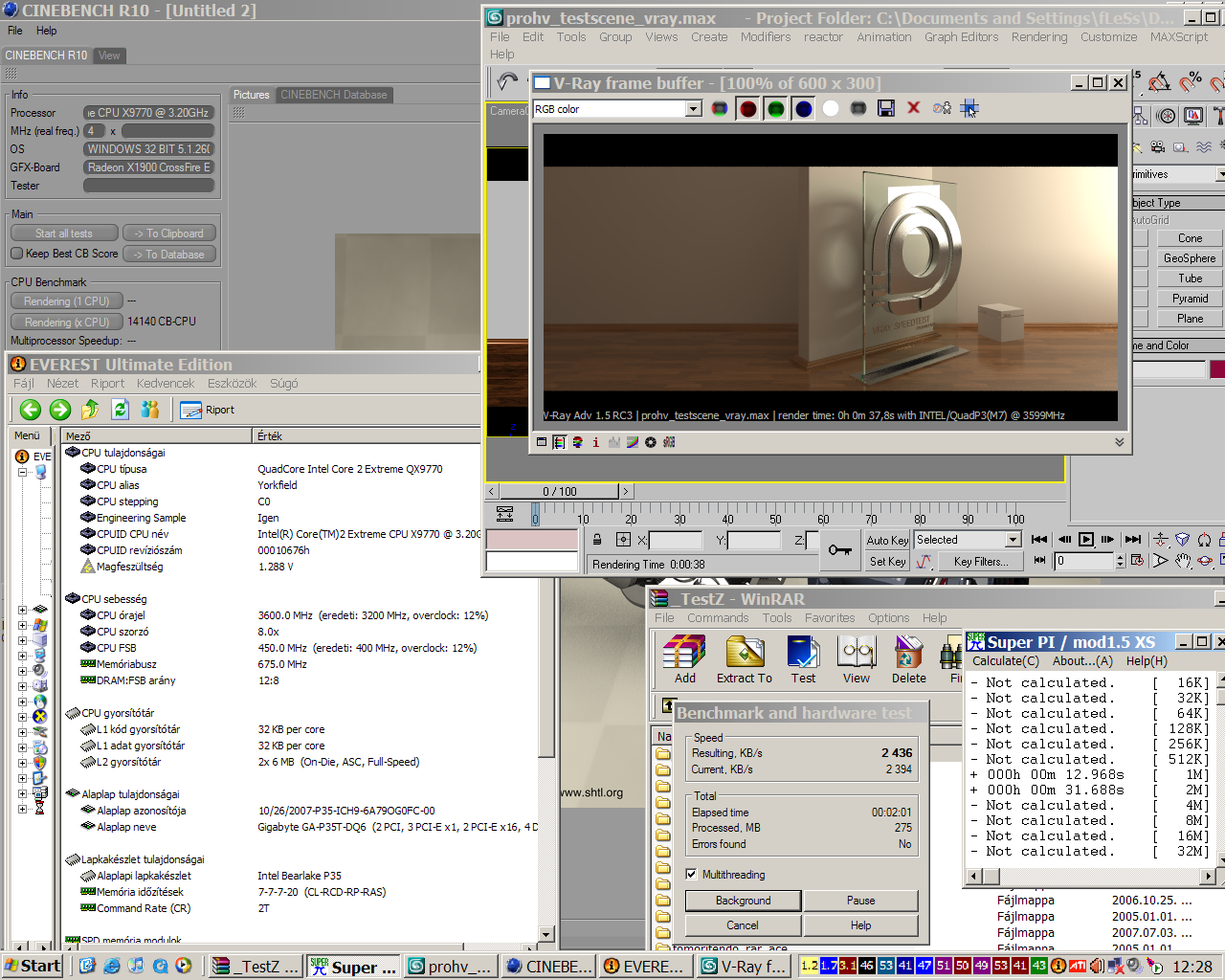The width and height of the screenshot is (1225, 980).
Task: Expand the V-Ray frame buffer toolbar chevron
Action: (x=1119, y=442)
